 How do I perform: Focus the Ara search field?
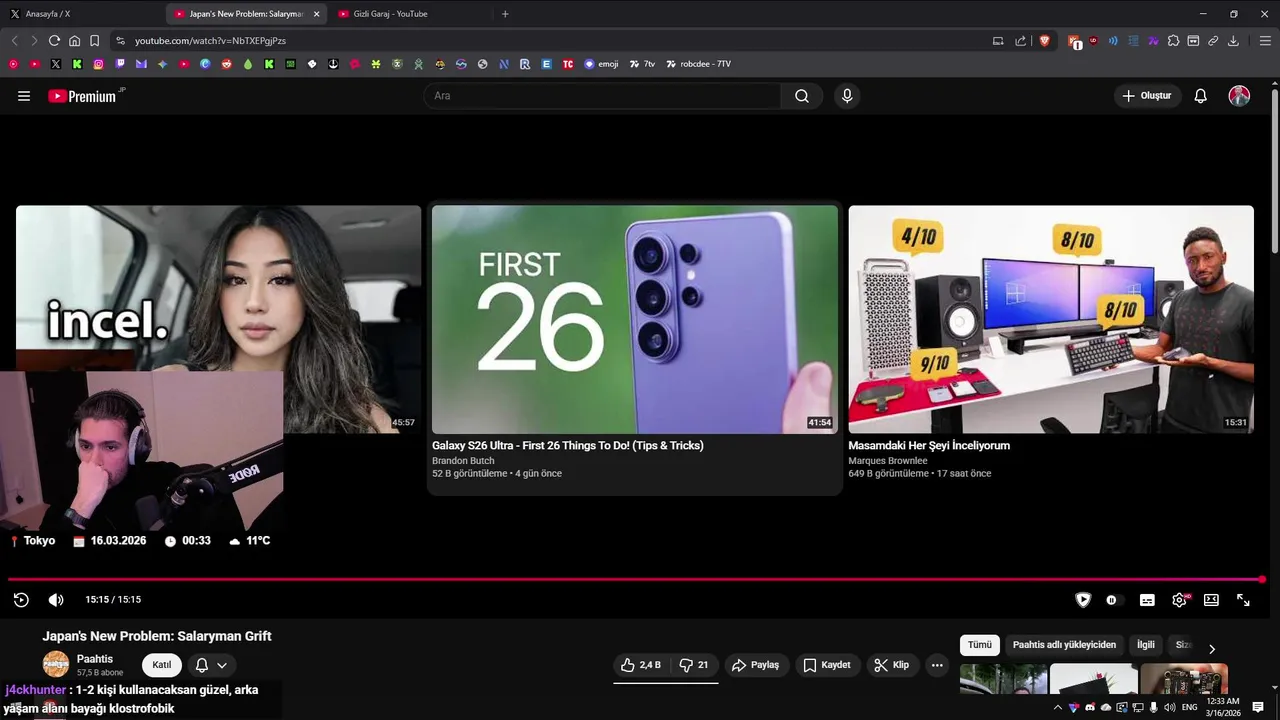[603, 96]
